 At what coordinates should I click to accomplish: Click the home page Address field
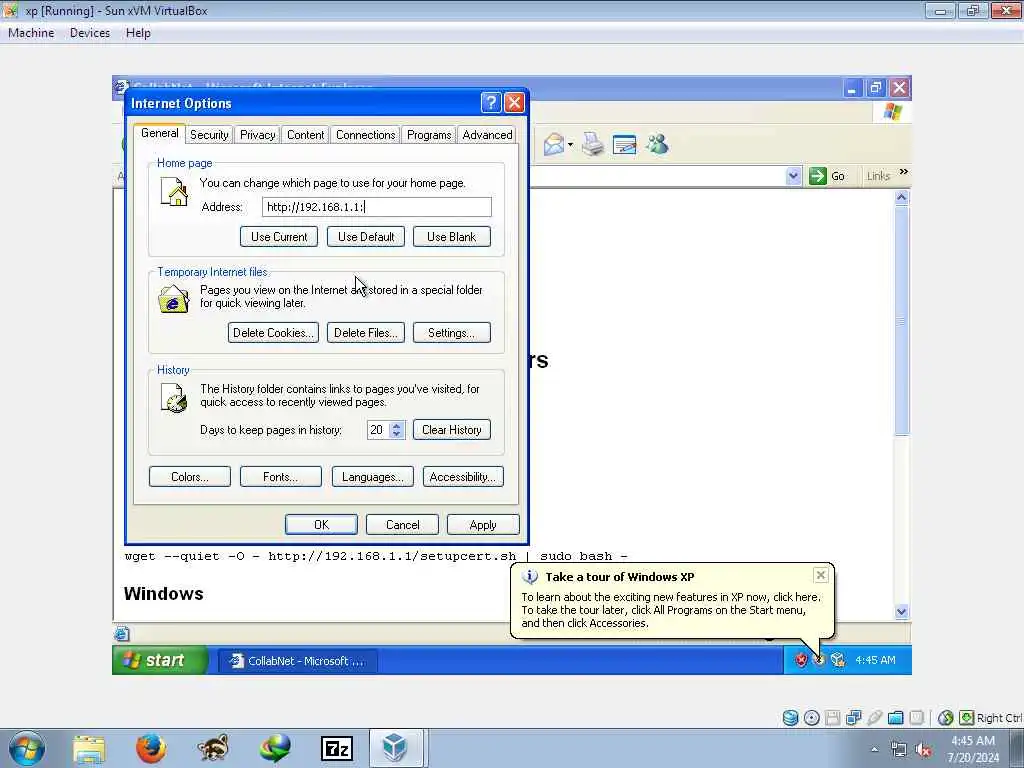click(377, 207)
